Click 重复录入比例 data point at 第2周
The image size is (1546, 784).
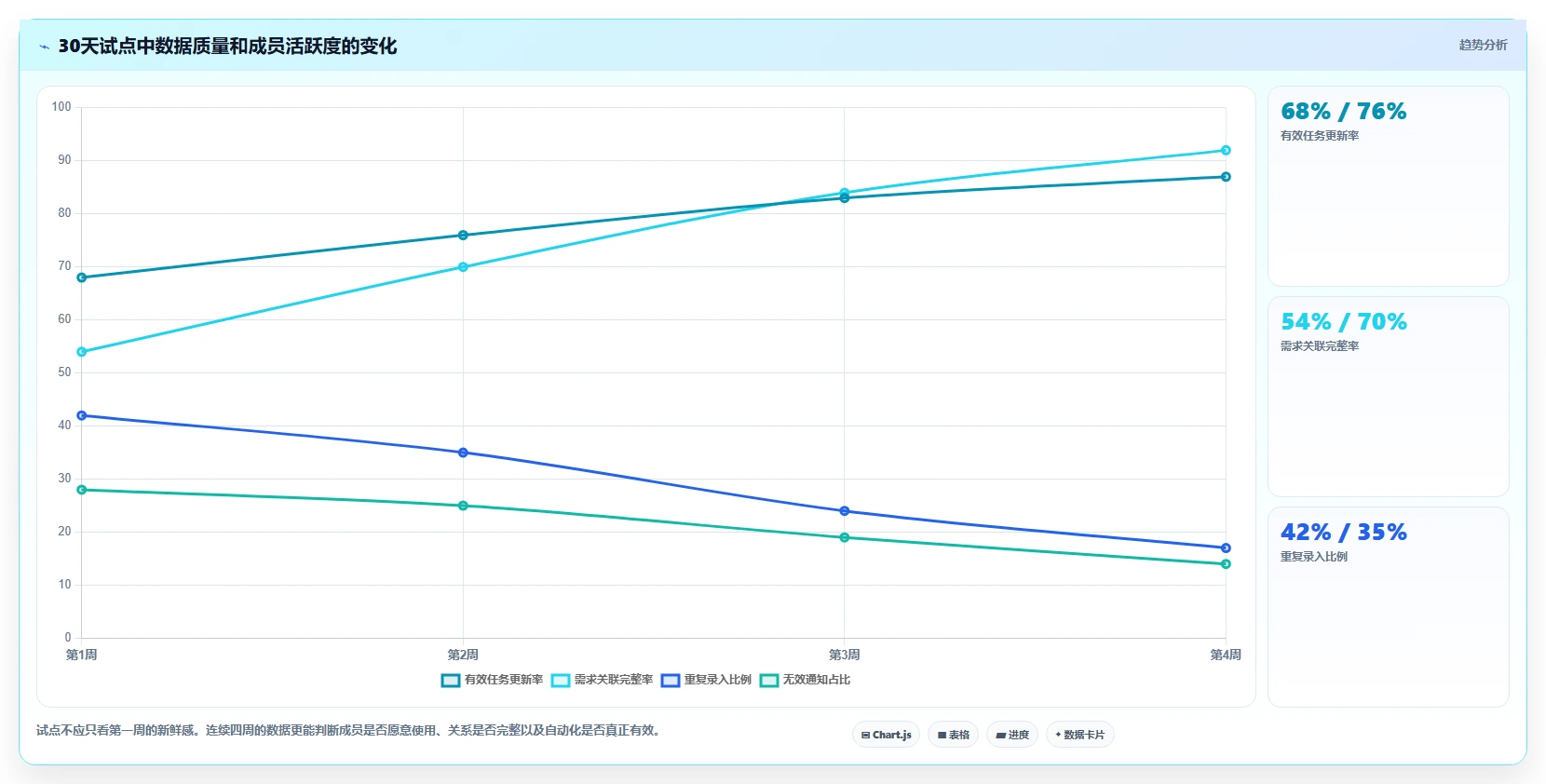[x=463, y=453]
